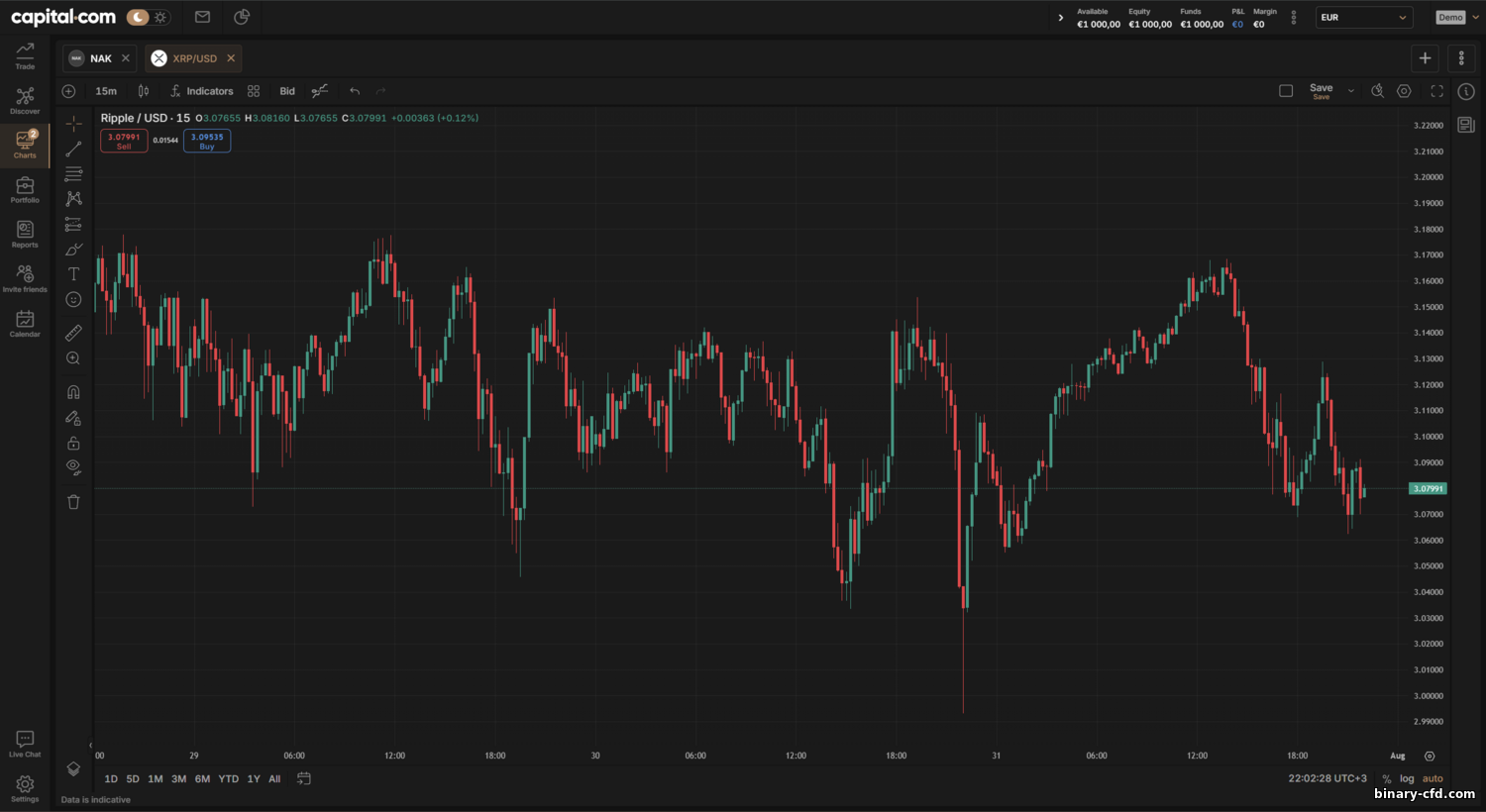Screen dimensions: 1486x812
Task: Select the text annotation tool
Action: (73, 274)
